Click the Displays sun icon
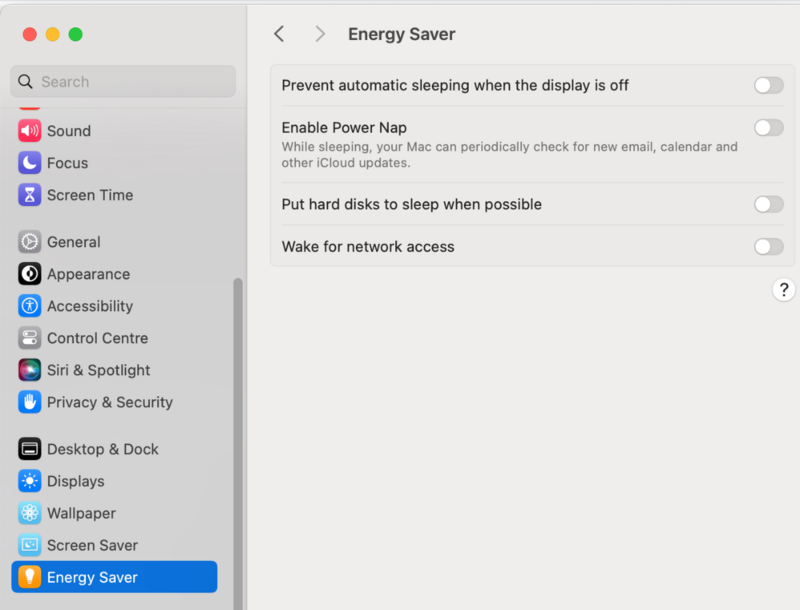Screen dimensions: 800x610 [x=30, y=481]
